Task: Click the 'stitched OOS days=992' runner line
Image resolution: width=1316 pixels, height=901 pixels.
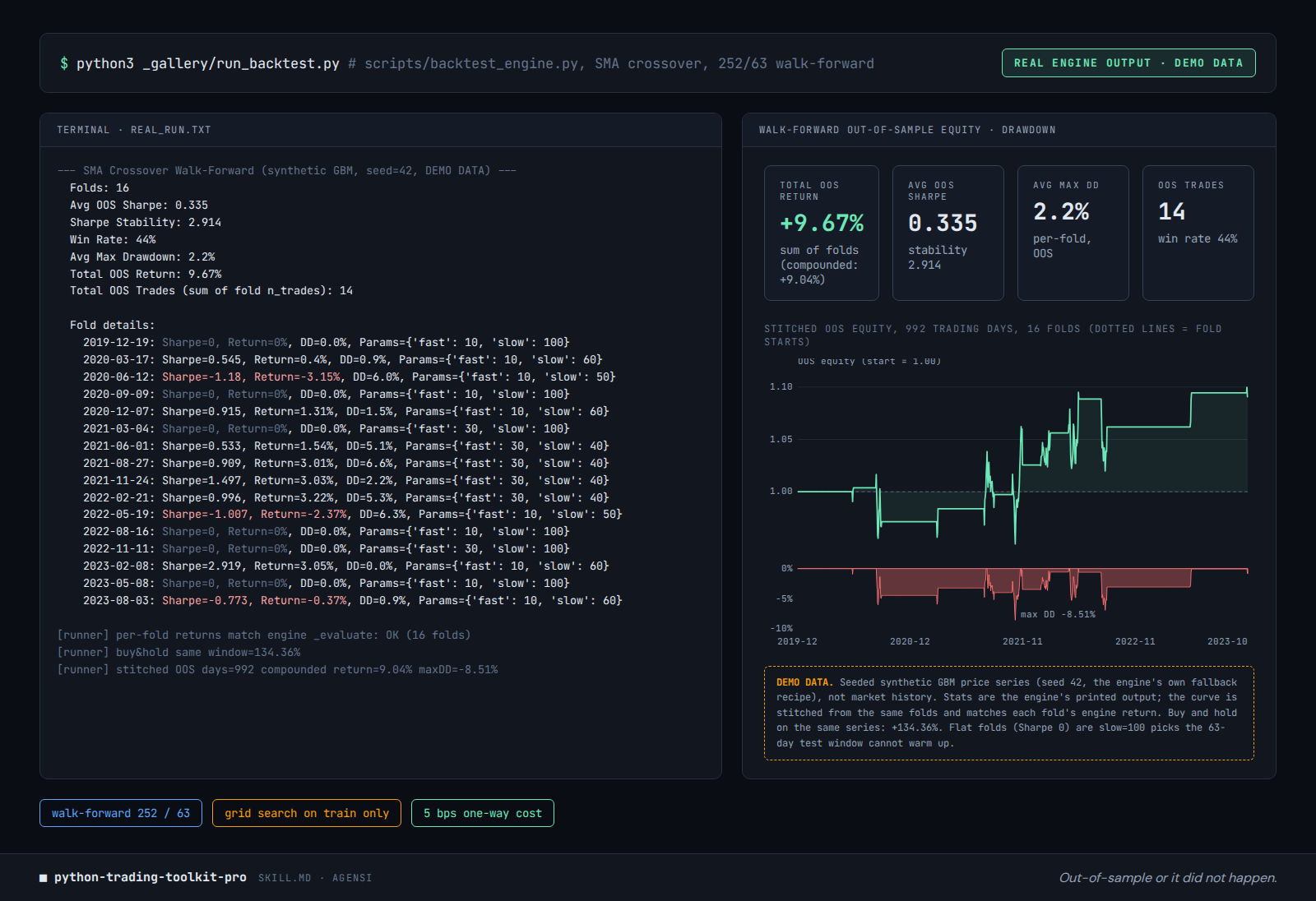Action: (x=277, y=670)
